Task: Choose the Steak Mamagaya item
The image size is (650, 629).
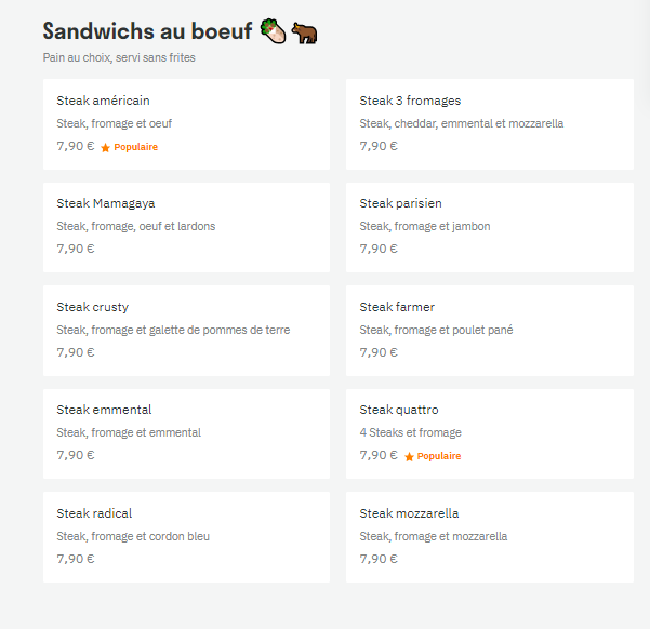Action: coord(187,228)
